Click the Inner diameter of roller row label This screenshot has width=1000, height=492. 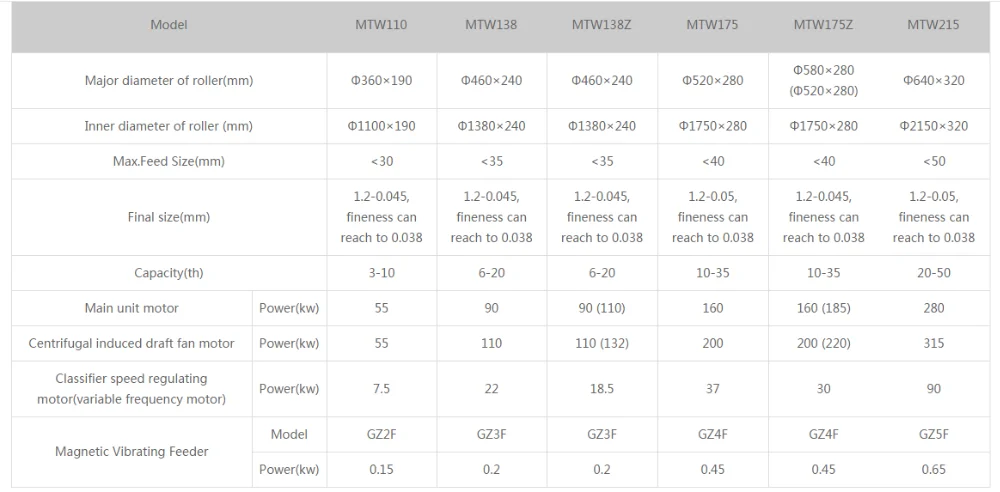click(x=169, y=126)
